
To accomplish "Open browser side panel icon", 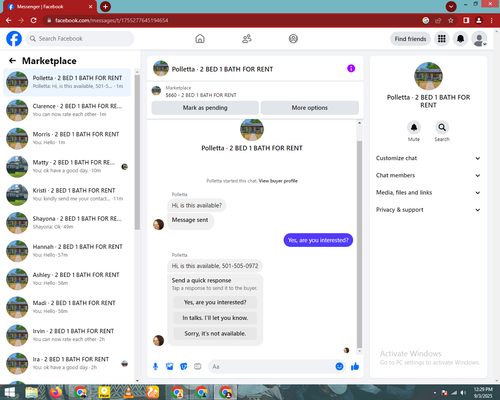I will click(x=466, y=20).
